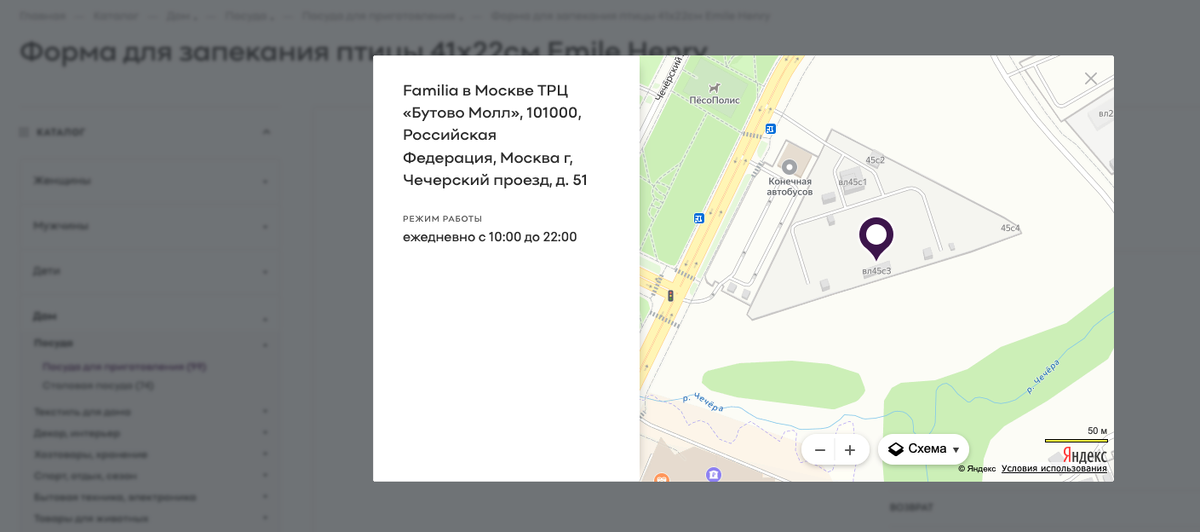Click the РЕЖИМ РАБОТЫ heading
Viewport: 1200px width, 532px height.
pyautogui.click(x=442, y=218)
